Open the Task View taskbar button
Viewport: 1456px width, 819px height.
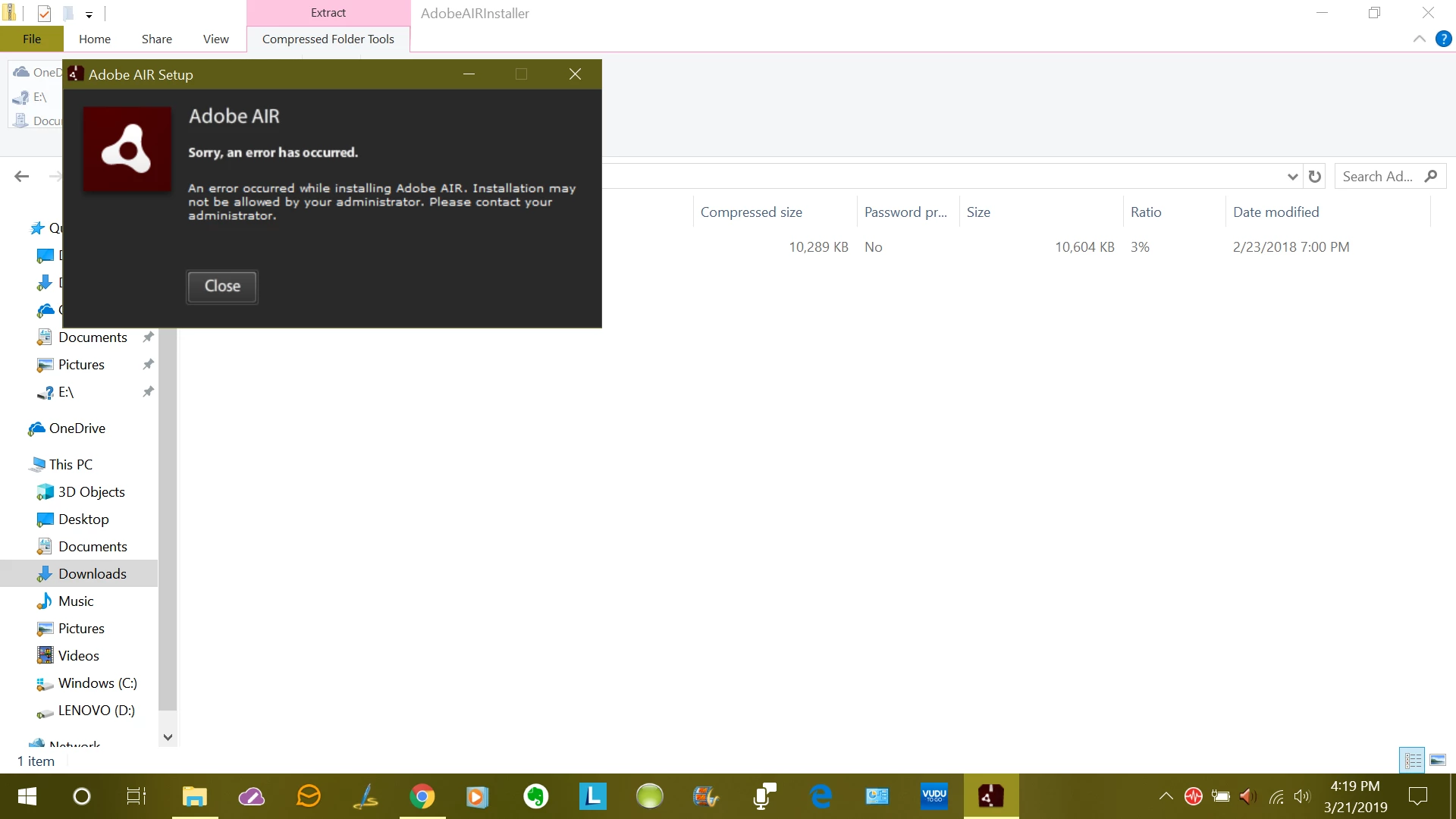(136, 796)
